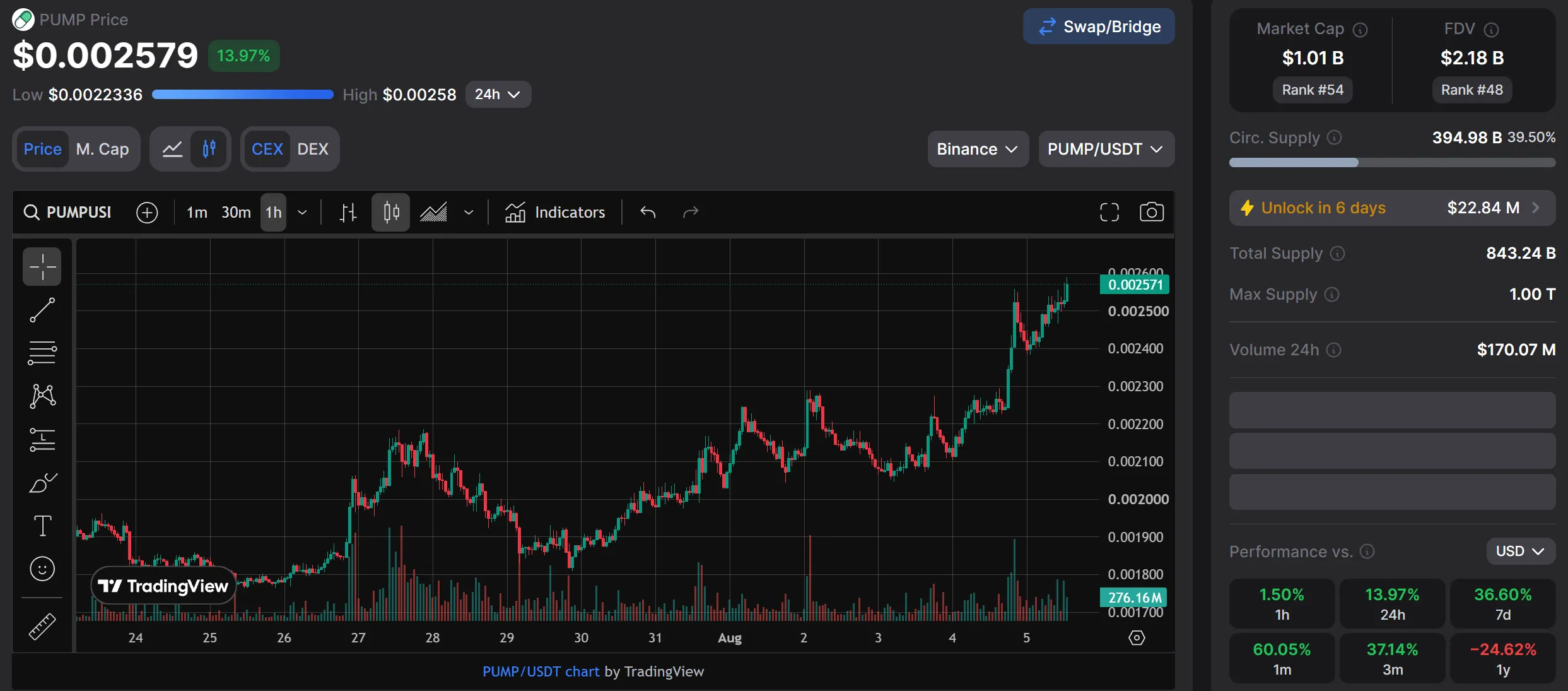The width and height of the screenshot is (1568, 691).
Task: Click the Circ. Supply info icon
Action: pyautogui.click(x=1334, y=138)
